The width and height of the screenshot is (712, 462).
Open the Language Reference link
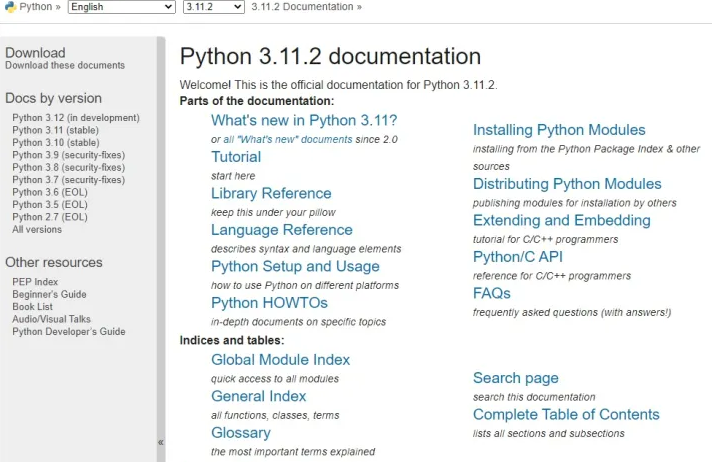(x=282, y=230)
